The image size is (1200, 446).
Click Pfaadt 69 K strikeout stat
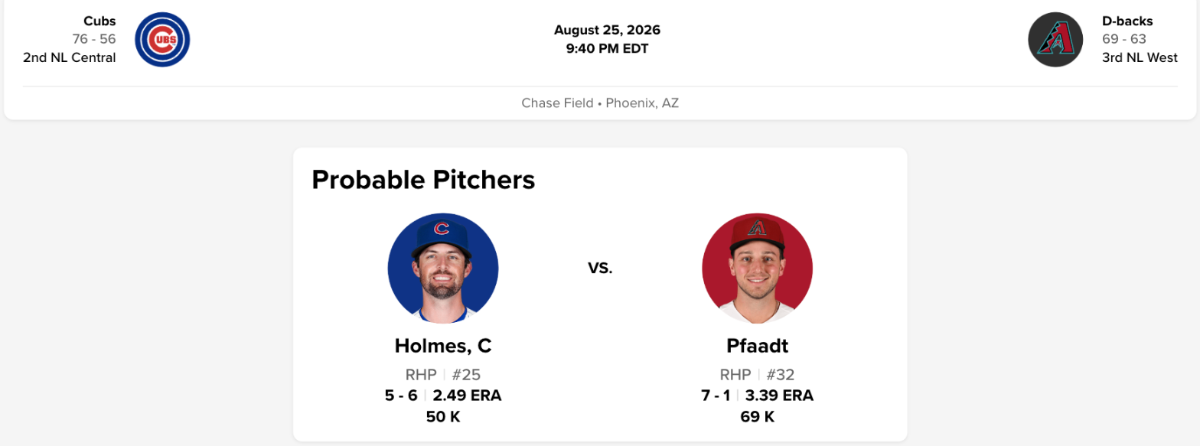(757, 415)
